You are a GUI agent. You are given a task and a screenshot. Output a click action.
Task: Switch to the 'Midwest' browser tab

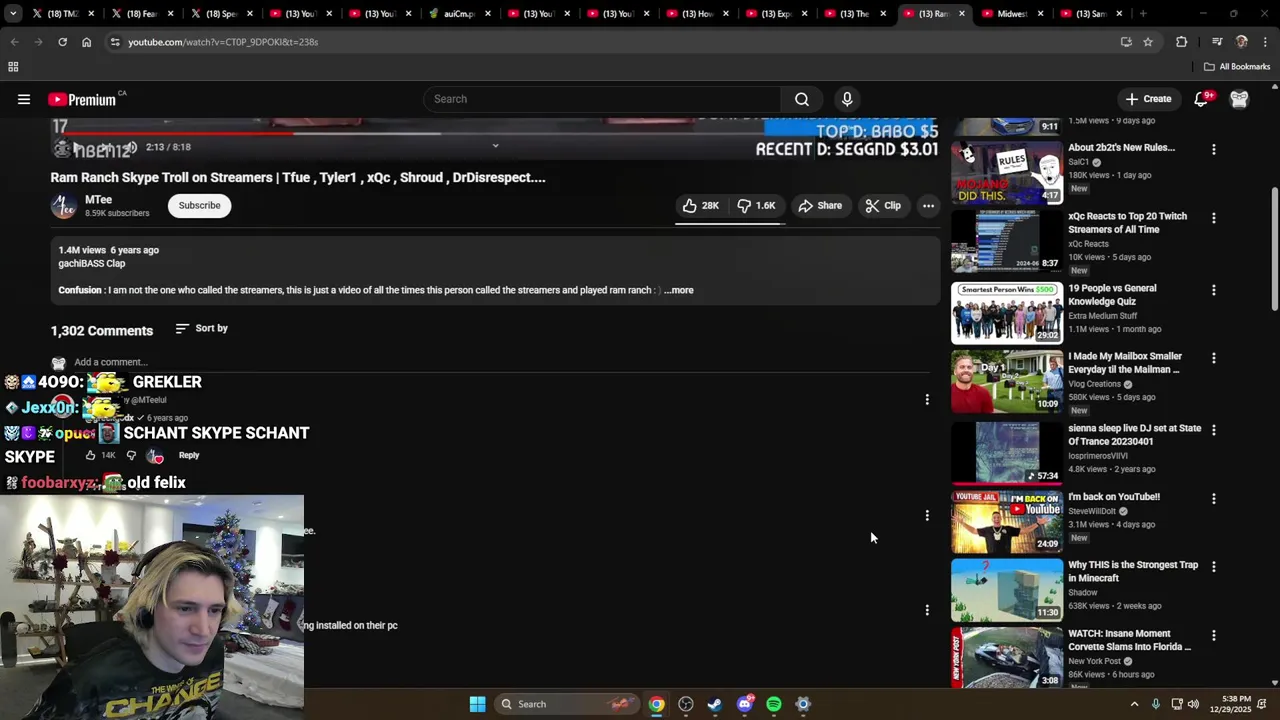(1013, 14)
